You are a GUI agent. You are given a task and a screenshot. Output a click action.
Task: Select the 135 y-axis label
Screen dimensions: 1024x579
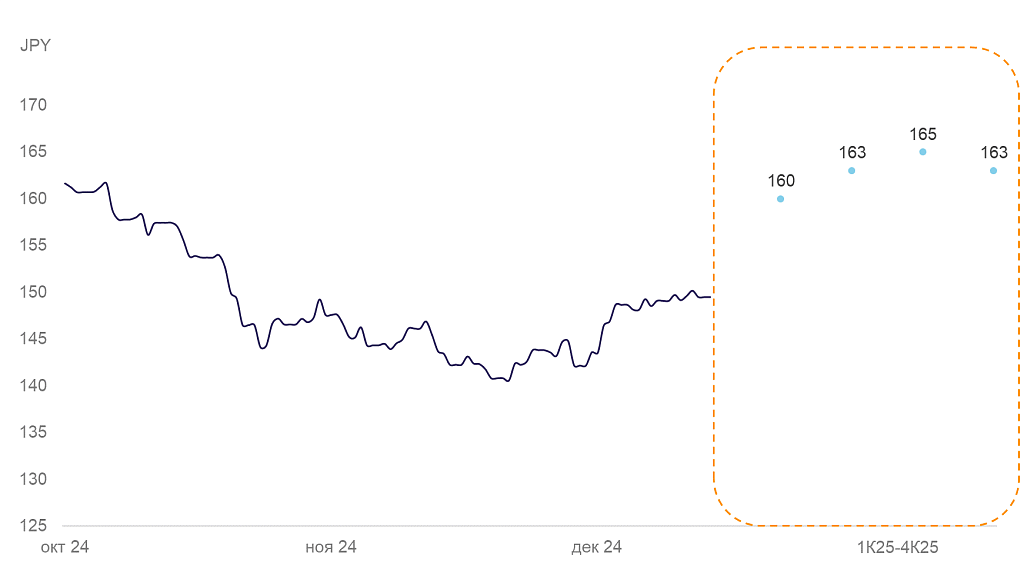(x=35, y=432)
